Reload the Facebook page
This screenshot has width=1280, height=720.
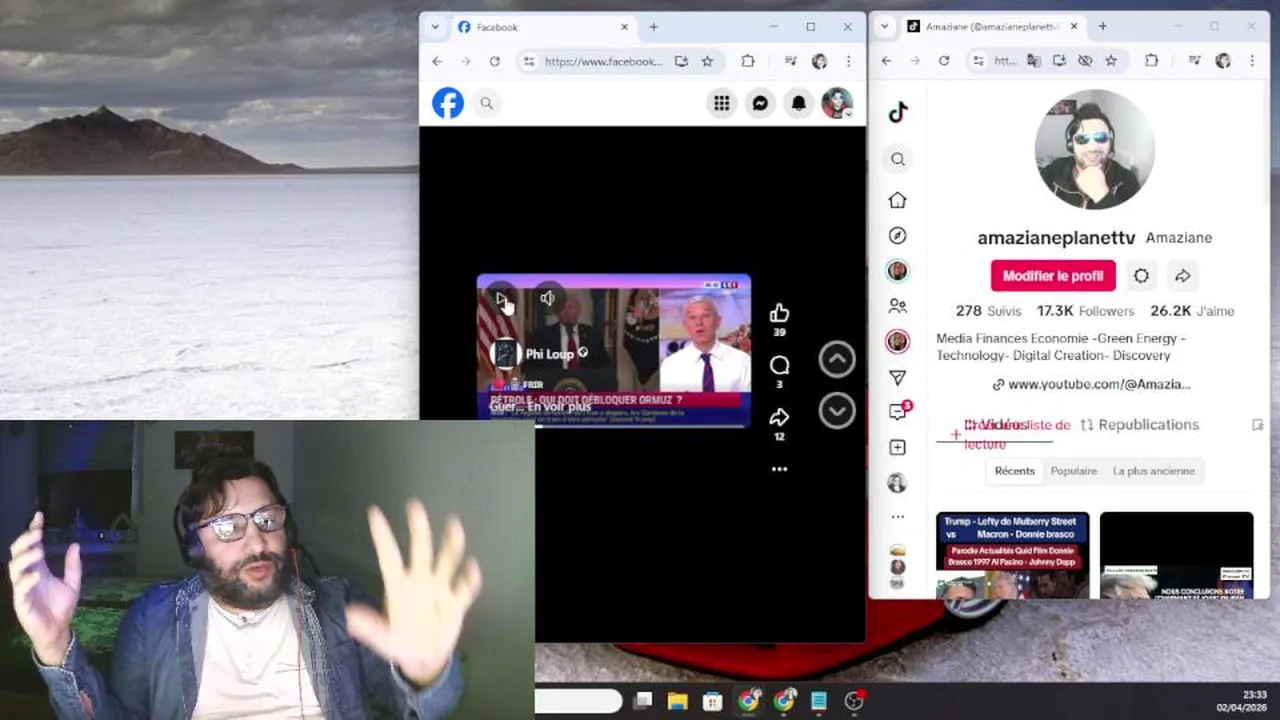[494, 61]
